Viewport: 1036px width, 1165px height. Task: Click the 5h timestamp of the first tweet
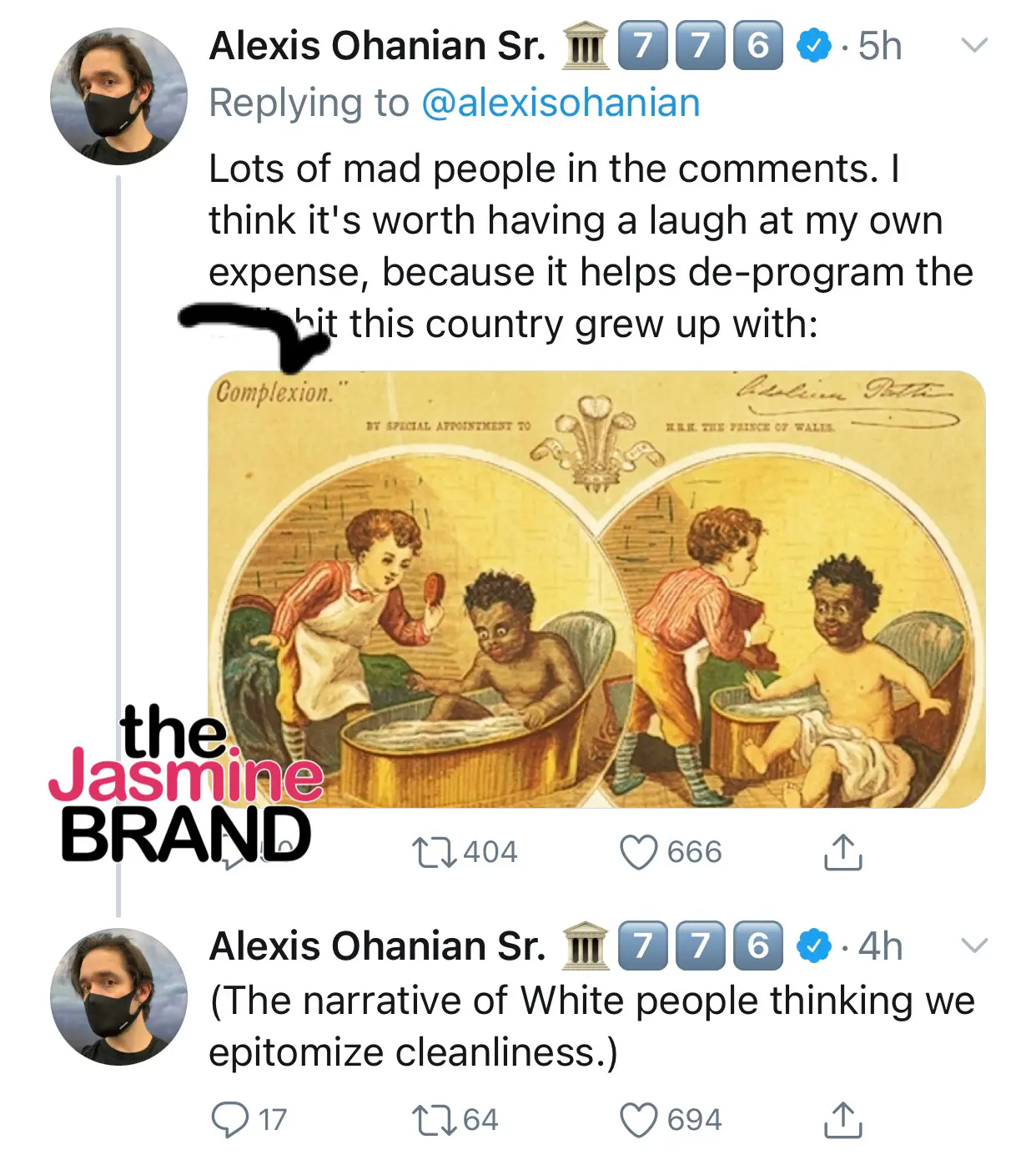(x=880, y=46)
